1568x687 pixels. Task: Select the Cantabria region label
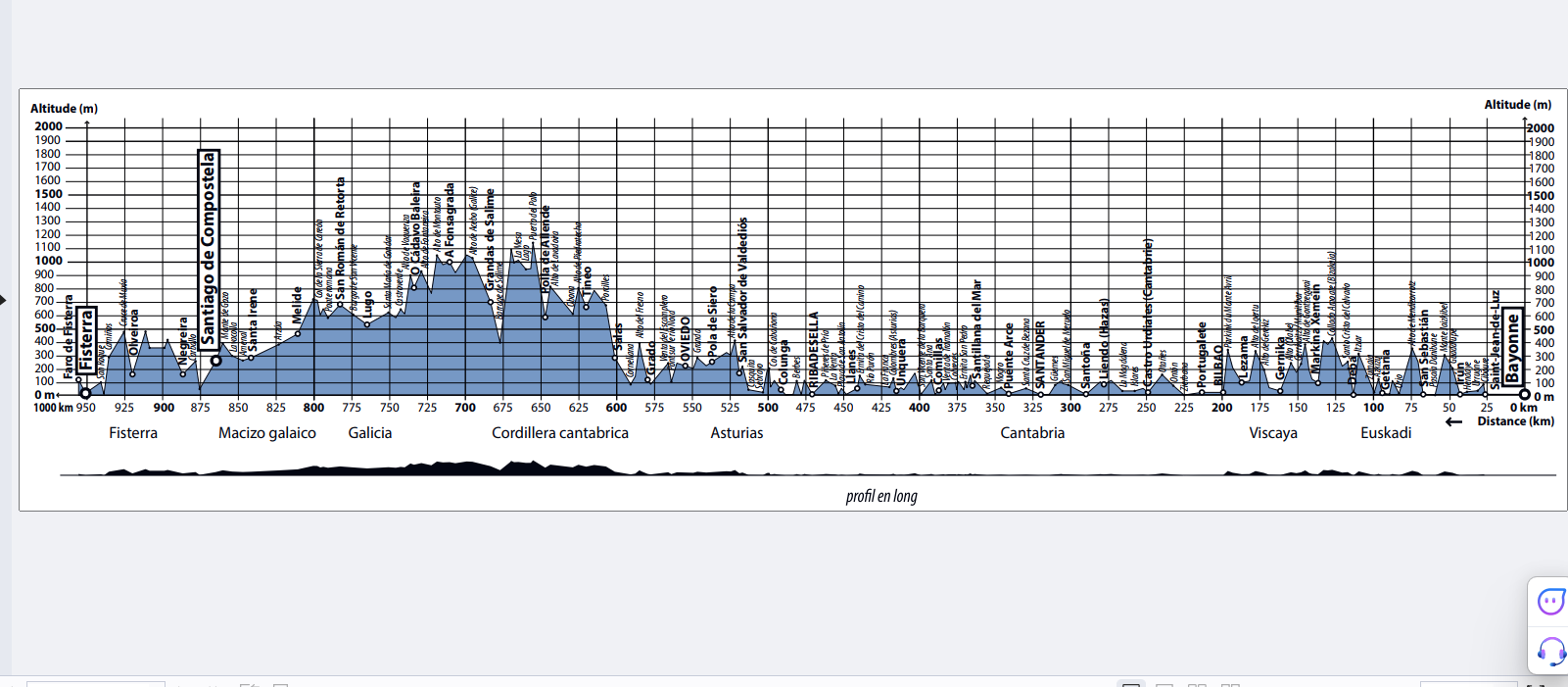pos(1032,433)
